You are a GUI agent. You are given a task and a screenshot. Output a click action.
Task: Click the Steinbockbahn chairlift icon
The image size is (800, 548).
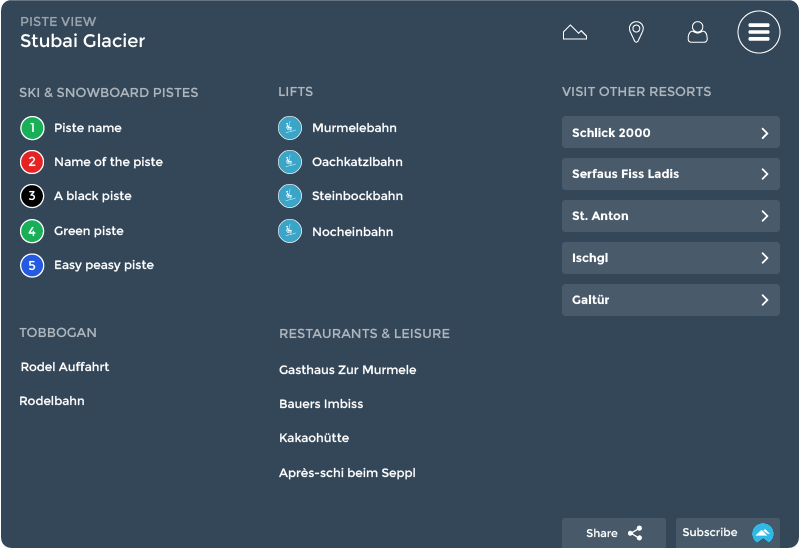point(290,196)
